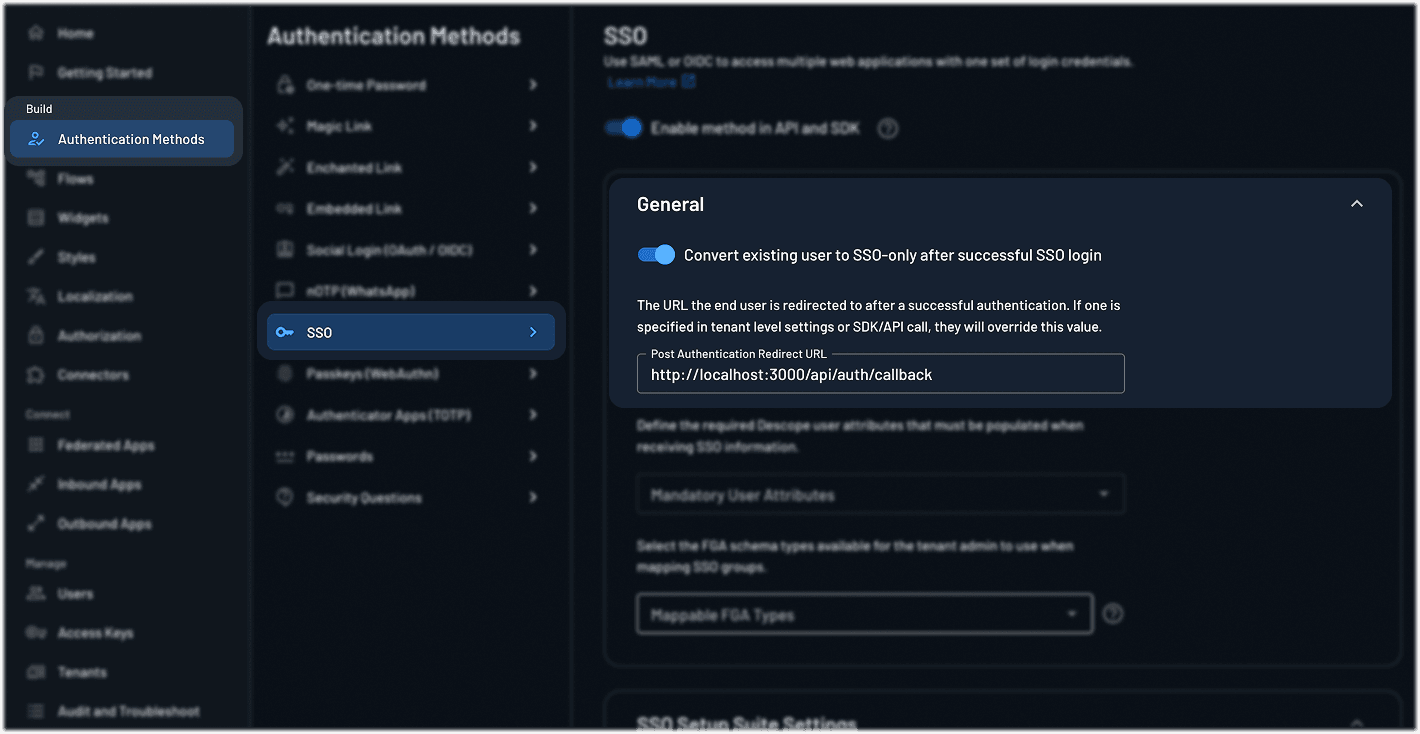Open the Mandatory User Attributes dropdown
The width and height of the screenshot is (1420, 734).
coord(880,495)
